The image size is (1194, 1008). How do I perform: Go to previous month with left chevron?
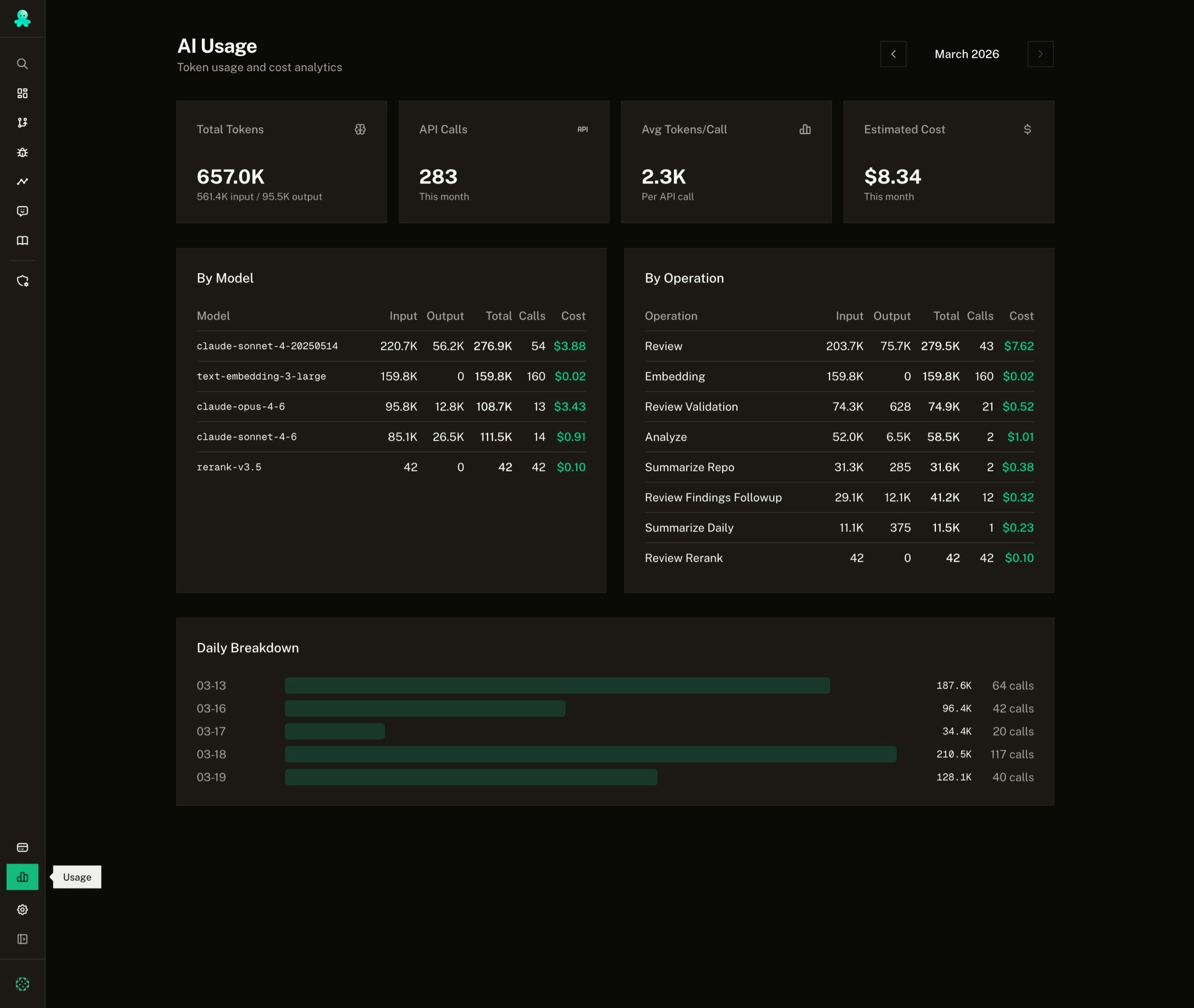893,54
